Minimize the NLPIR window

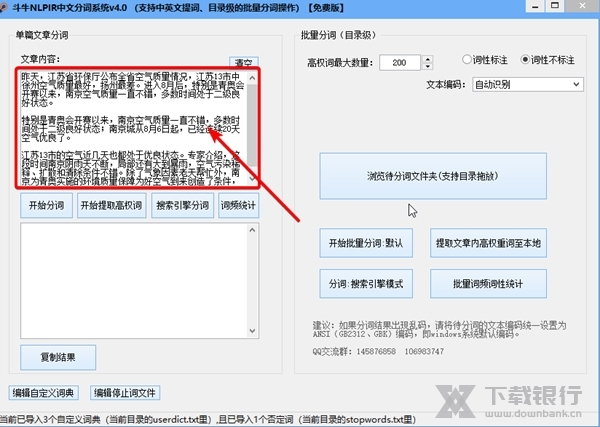point(535,7)
